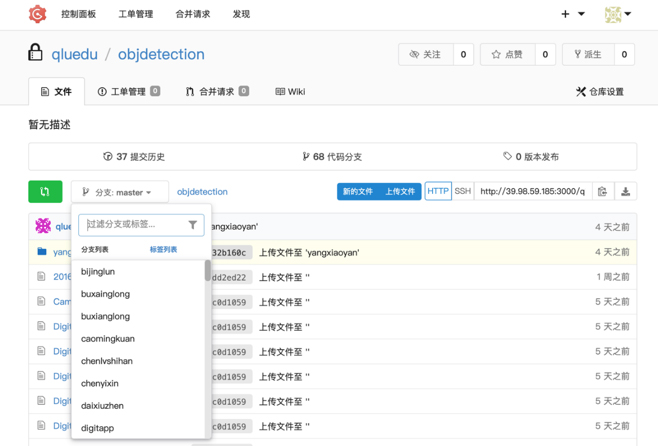Click the green compare branches button

point(45,192)
